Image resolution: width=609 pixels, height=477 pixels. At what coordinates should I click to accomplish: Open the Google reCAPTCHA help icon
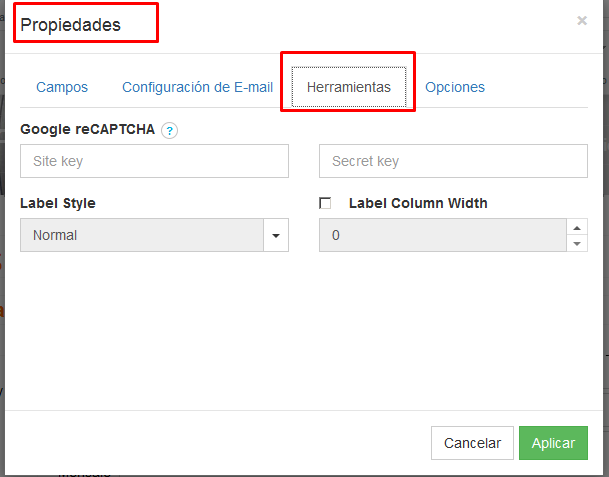point(169,131)
